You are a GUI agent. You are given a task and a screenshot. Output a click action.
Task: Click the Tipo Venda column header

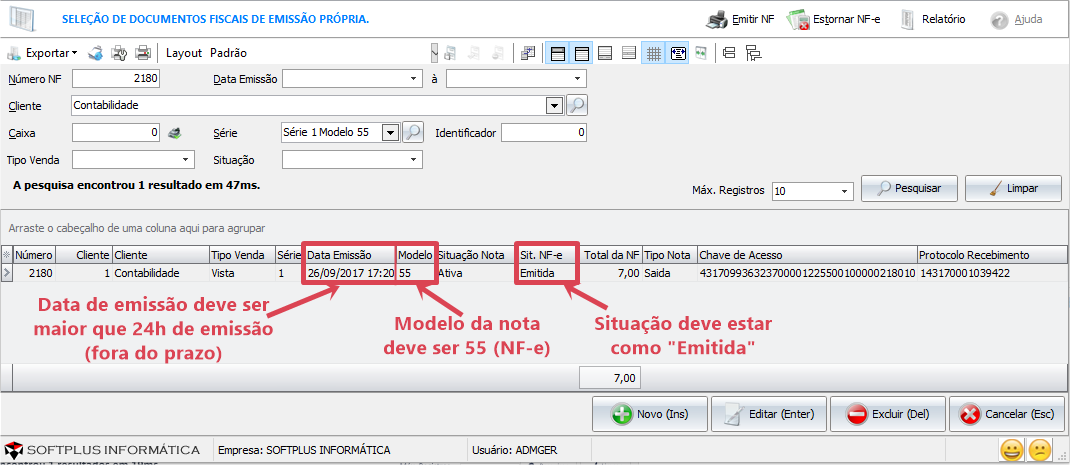tap(242, 255)
